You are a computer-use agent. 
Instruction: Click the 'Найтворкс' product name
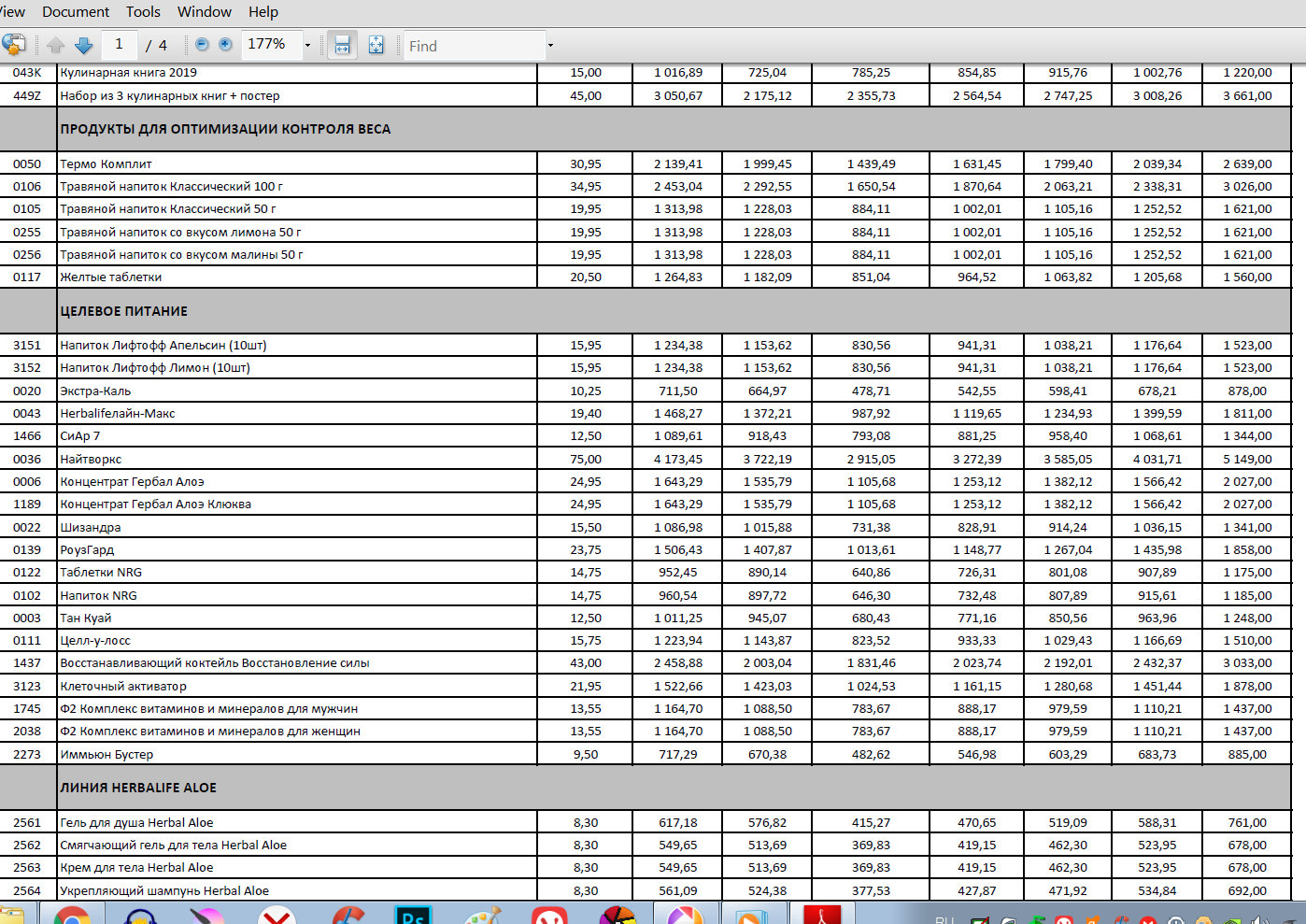[x=91, y=459]
